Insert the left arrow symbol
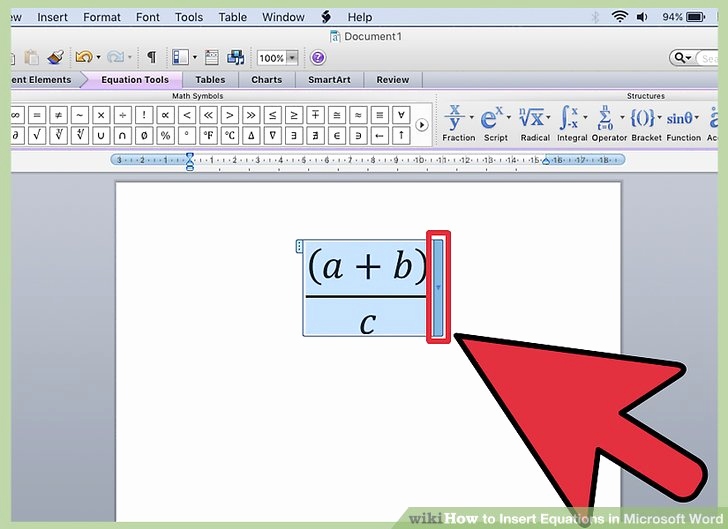 380,136
